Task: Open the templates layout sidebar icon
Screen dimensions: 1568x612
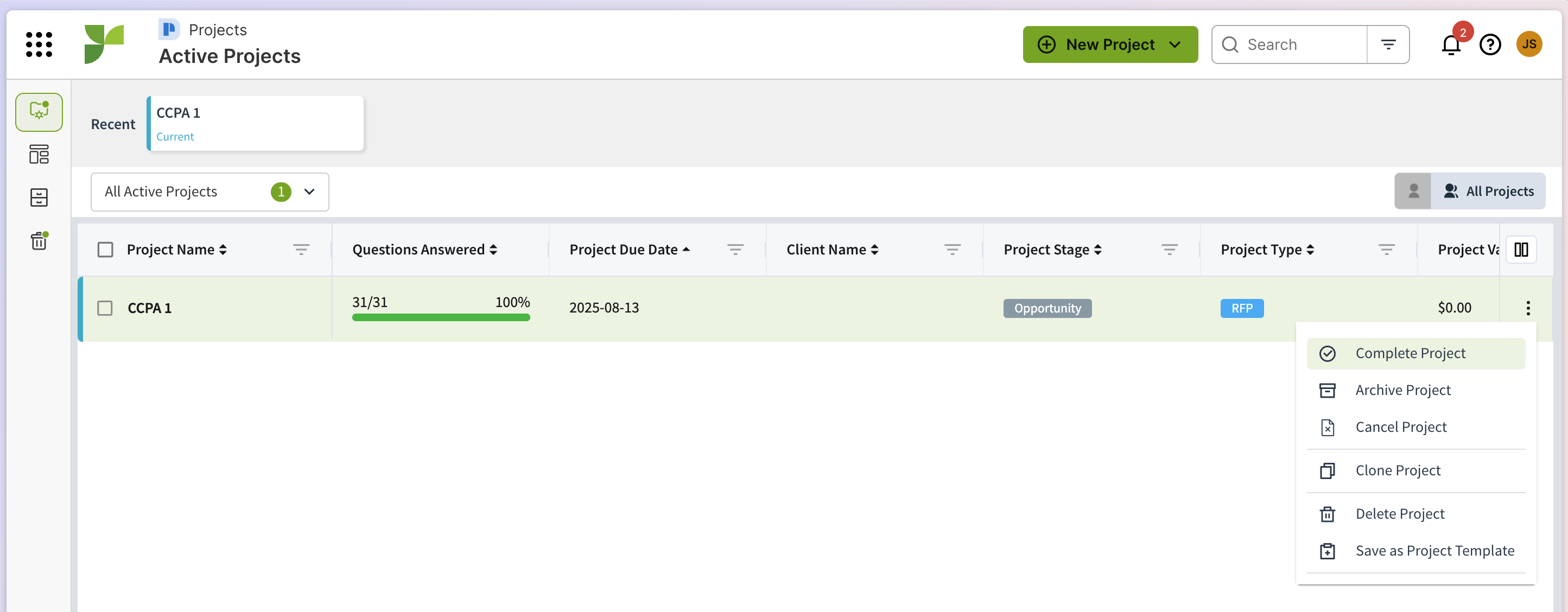Action: [x=39, y=154]
